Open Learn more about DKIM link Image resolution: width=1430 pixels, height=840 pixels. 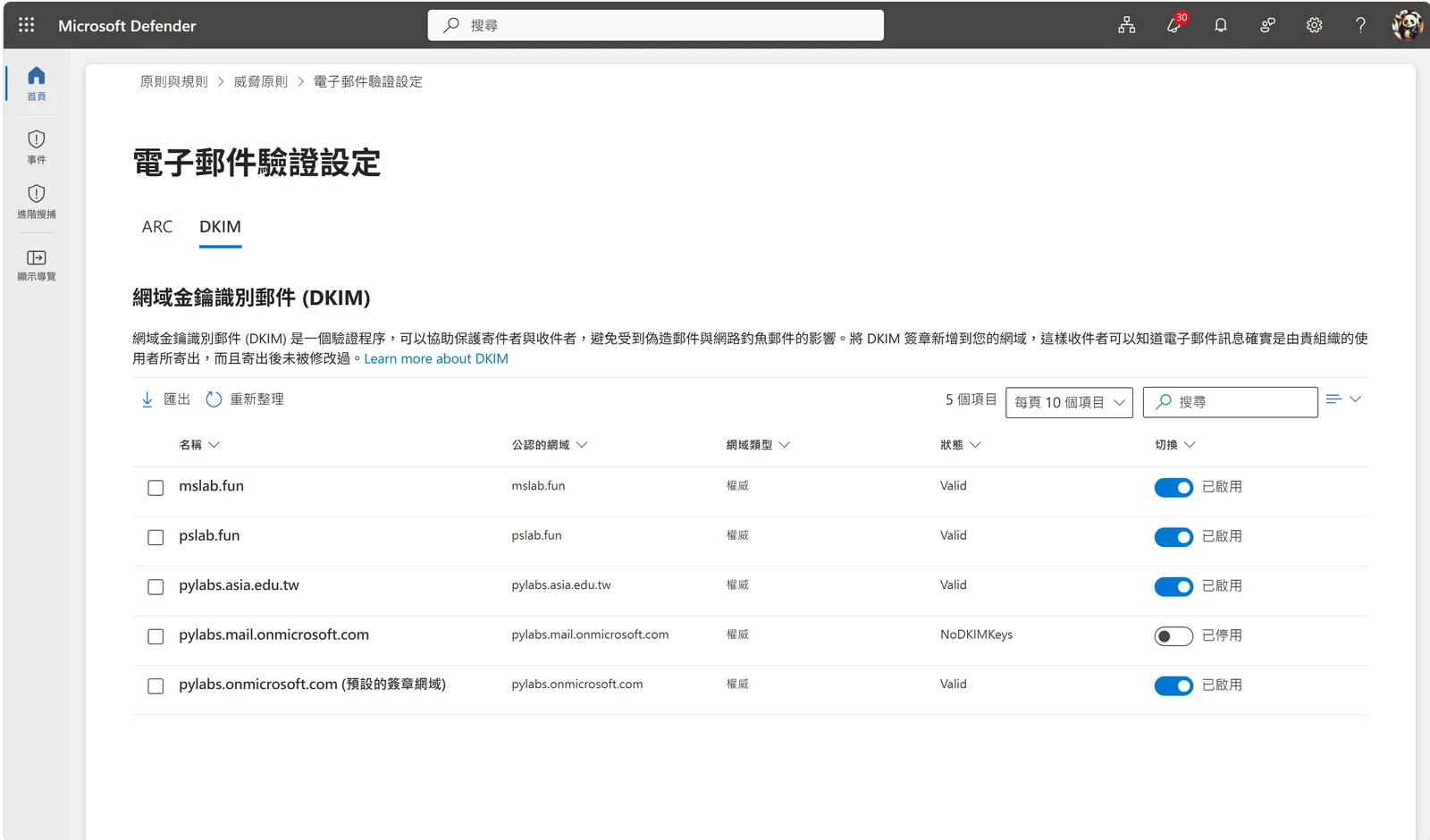[x=436, y=358]
